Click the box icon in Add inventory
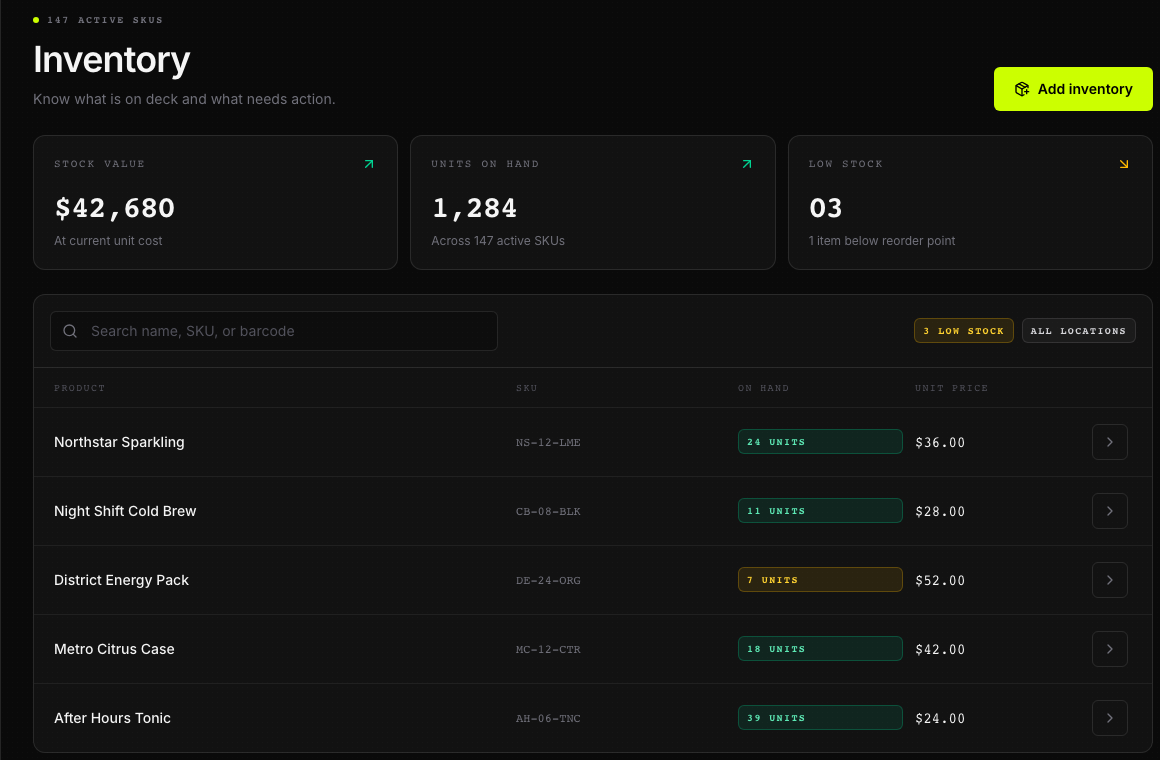Screen dimensions: 1160x760 (x=1022, y=89)
